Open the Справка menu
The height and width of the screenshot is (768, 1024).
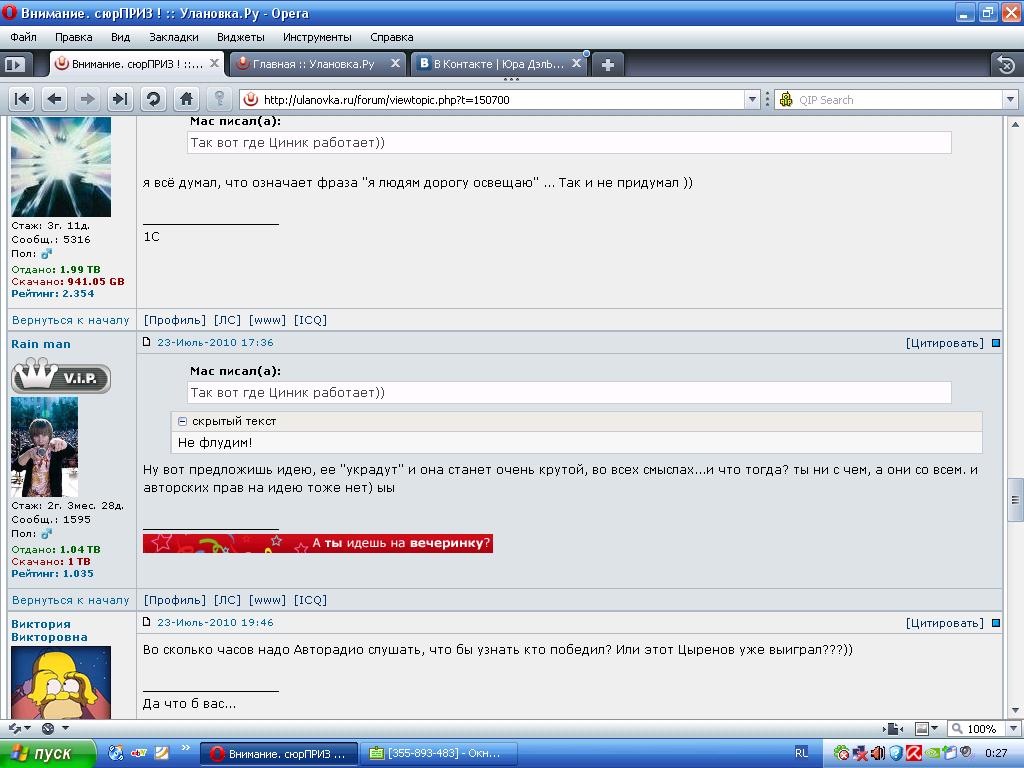pos(391,37)
